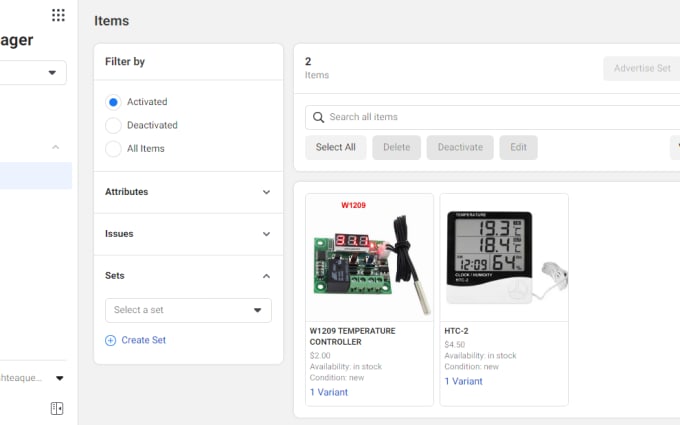This screenshot has height=425, width=680.
Task: Click the Filter by heading
Action: pyautogui.click(x=125, y=62)
